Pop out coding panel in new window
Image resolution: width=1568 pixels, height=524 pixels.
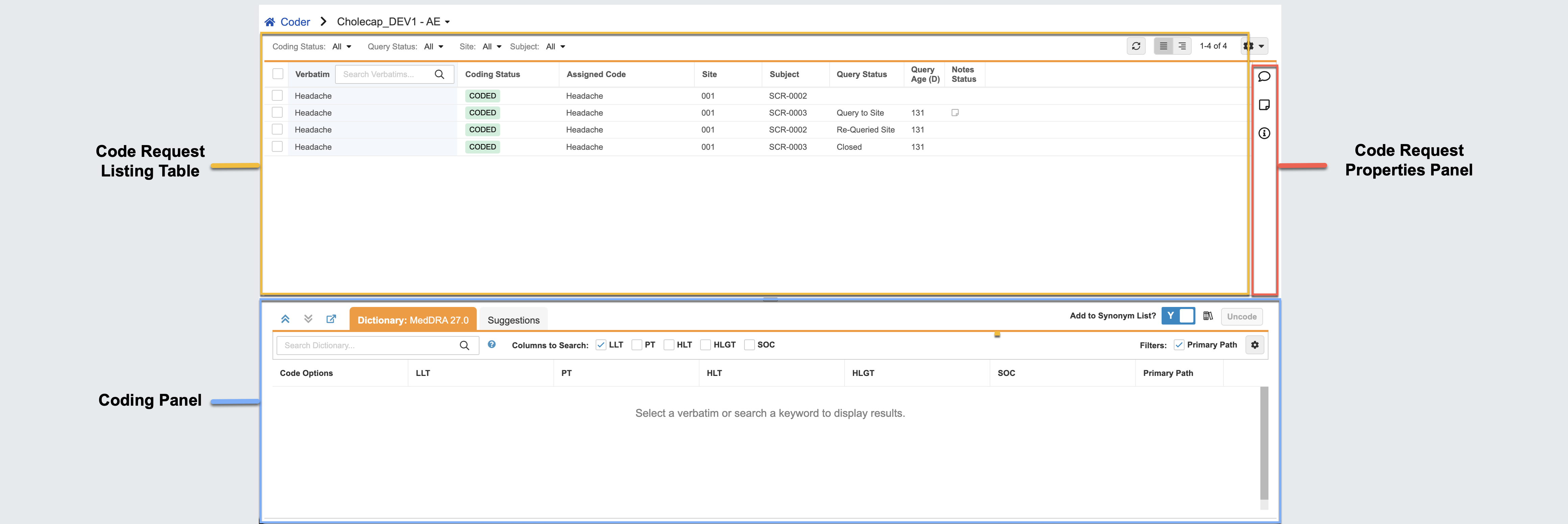[x=331, y=319]
